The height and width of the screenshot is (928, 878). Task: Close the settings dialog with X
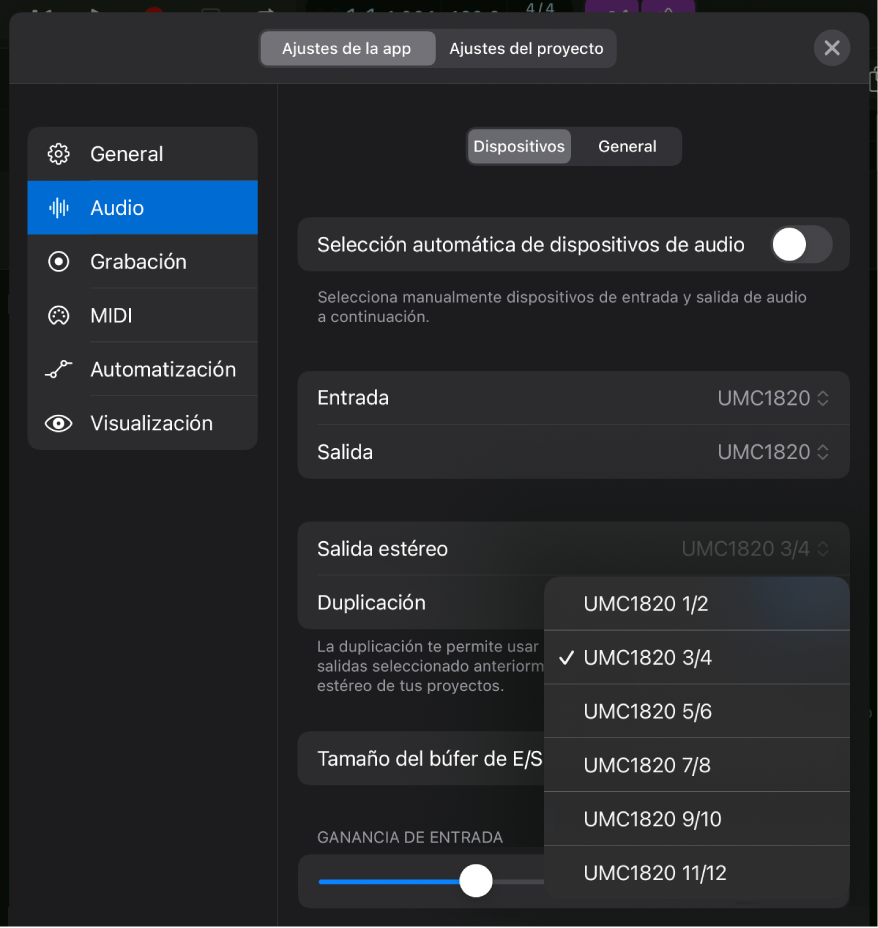[831, 48]
